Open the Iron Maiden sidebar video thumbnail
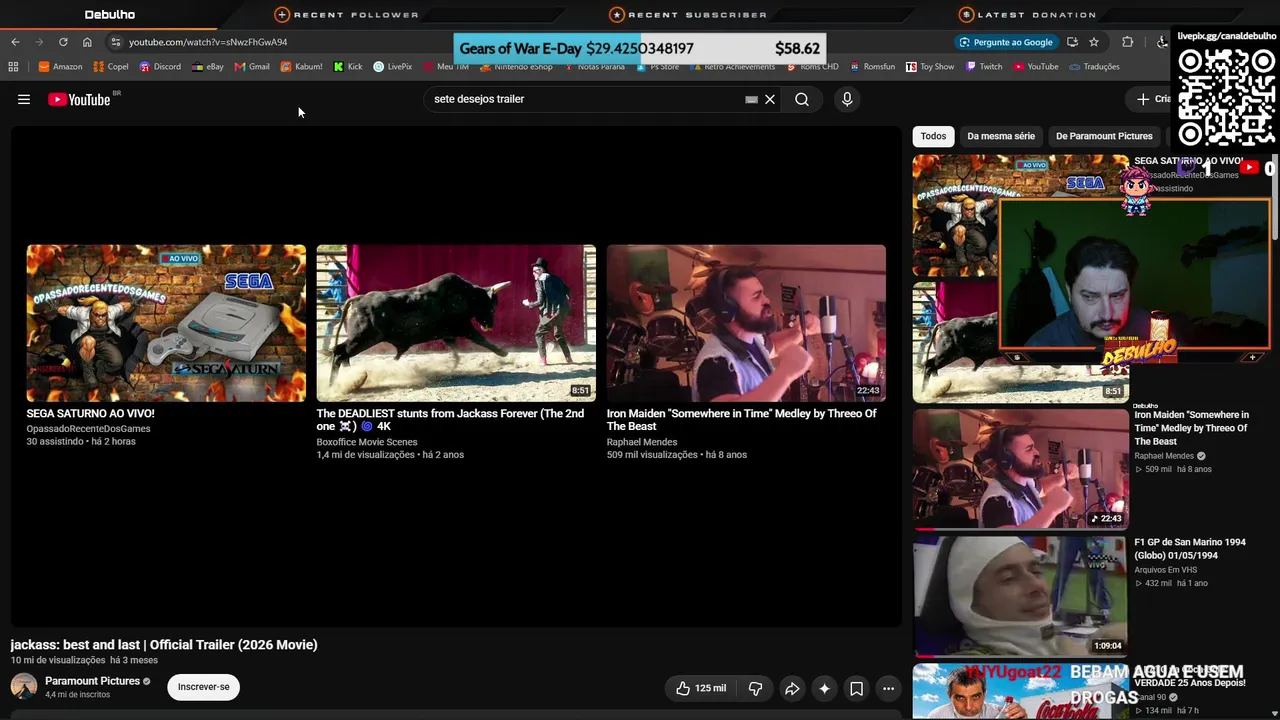The image size is (1280, 720). click(1020, 469)
